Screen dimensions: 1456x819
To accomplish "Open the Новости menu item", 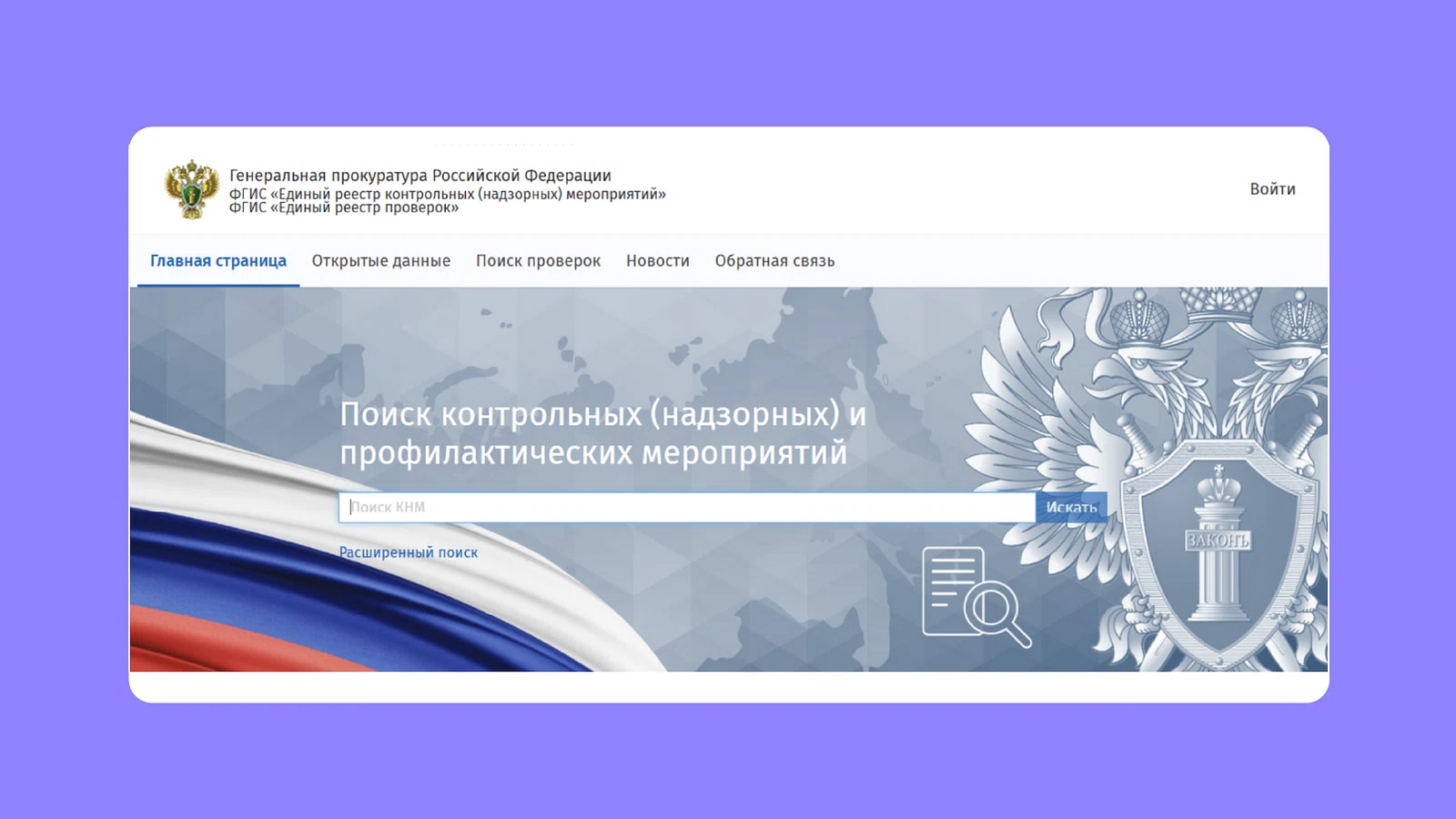I will [658, 261].
